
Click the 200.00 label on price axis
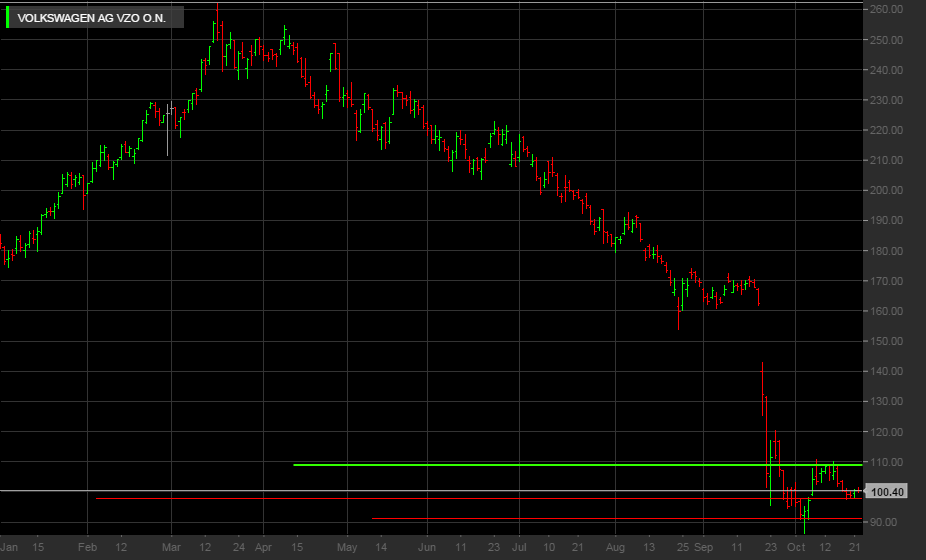[x=887, y=191]
